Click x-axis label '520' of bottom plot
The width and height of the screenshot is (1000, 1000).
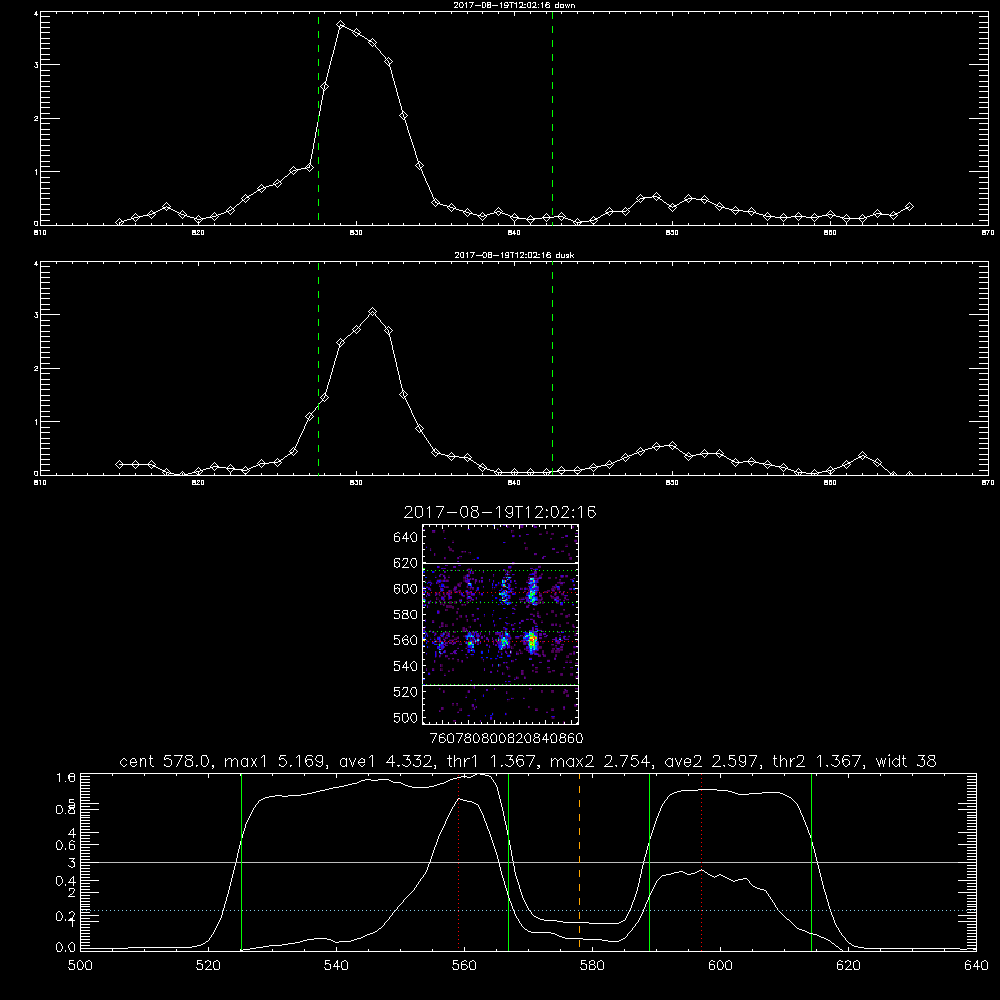click(x=208, y=966)
